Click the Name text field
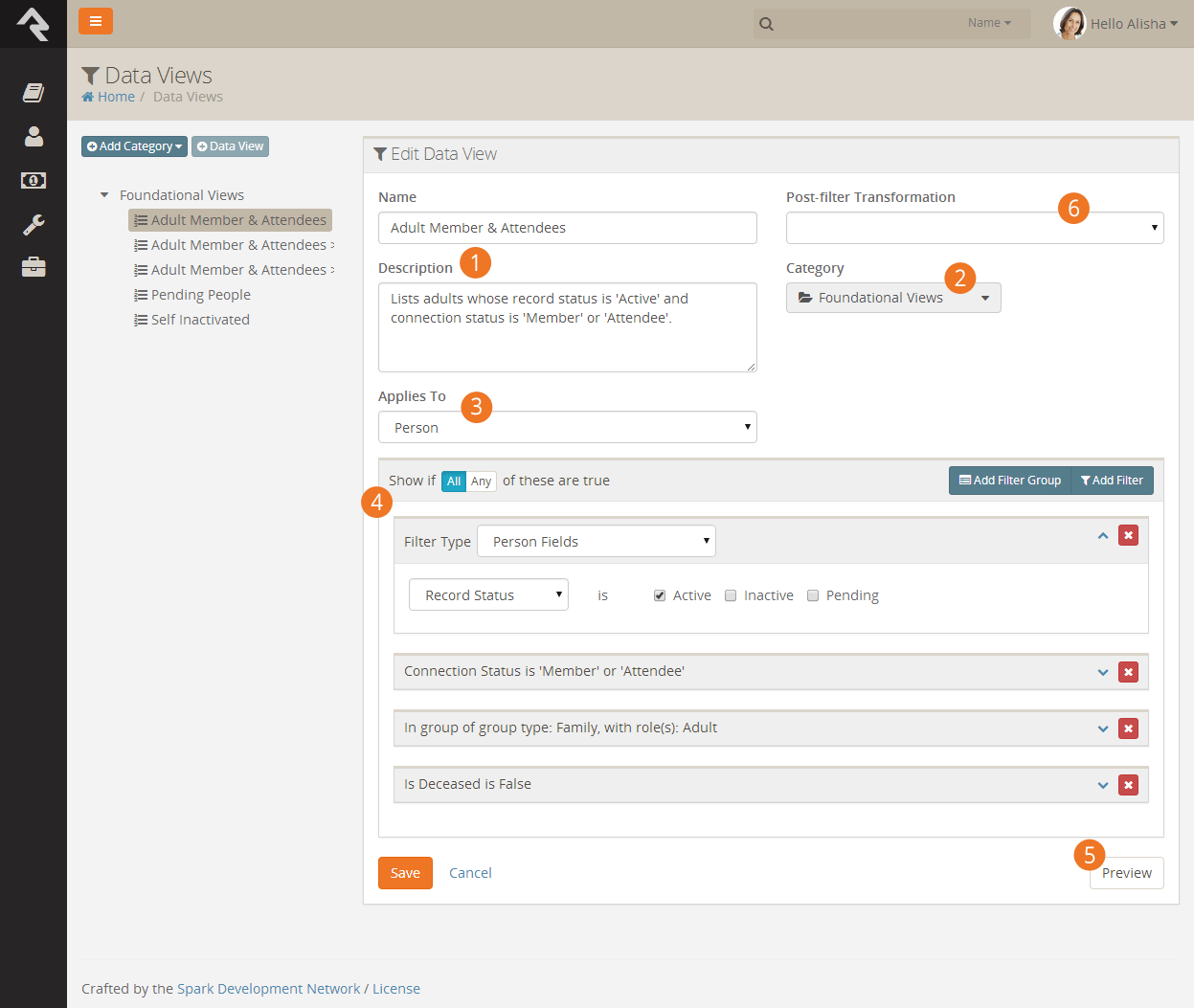 [x=568, y=228]
